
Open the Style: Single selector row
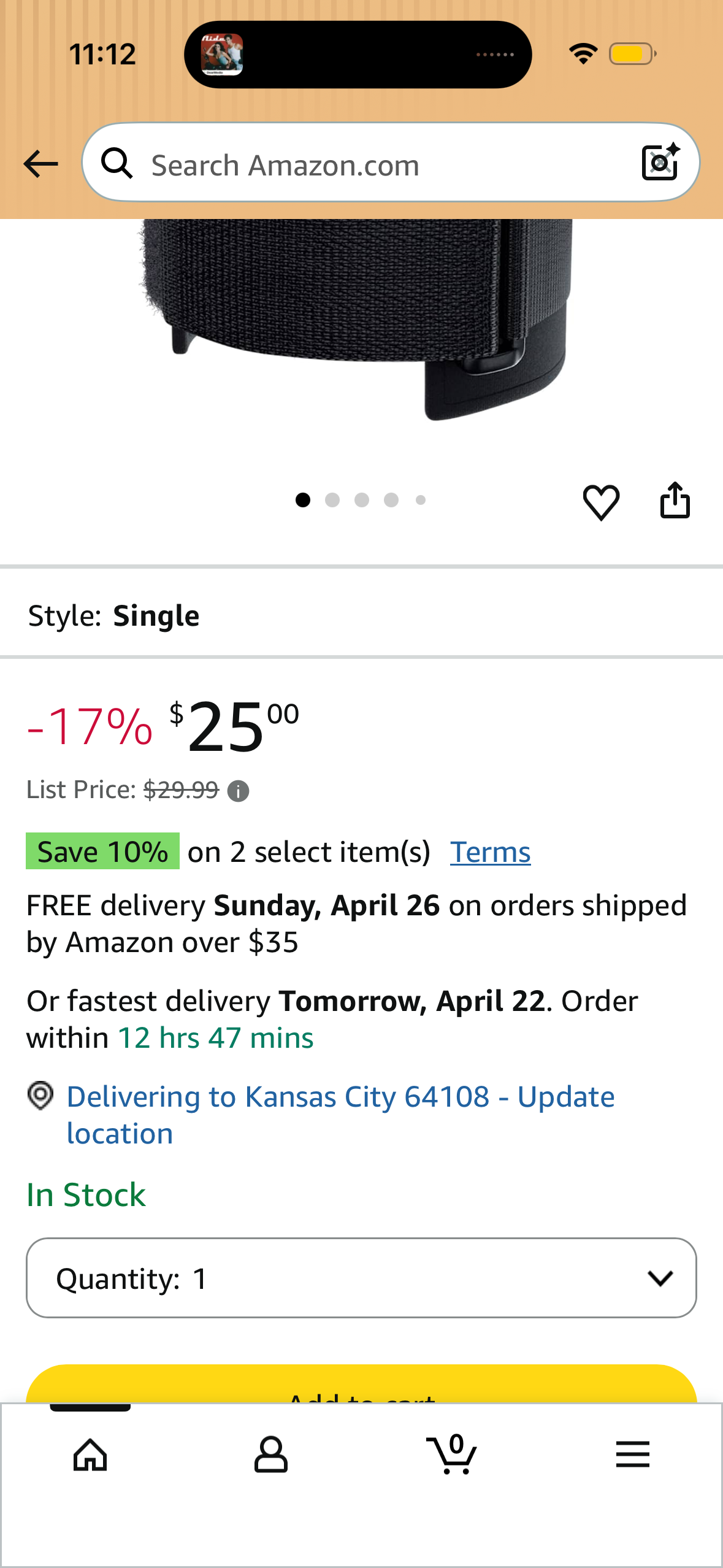coord(361,615)
